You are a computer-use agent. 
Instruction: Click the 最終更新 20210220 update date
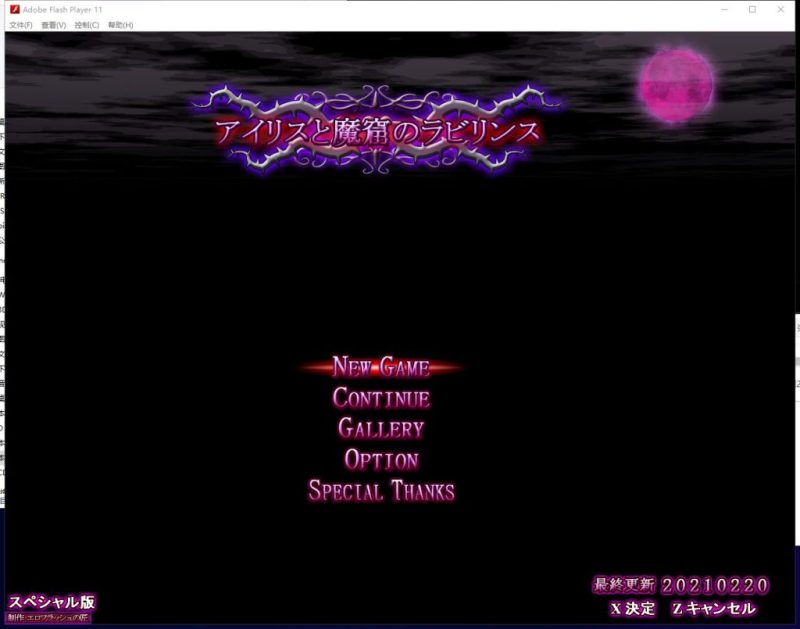click(681, 585)
